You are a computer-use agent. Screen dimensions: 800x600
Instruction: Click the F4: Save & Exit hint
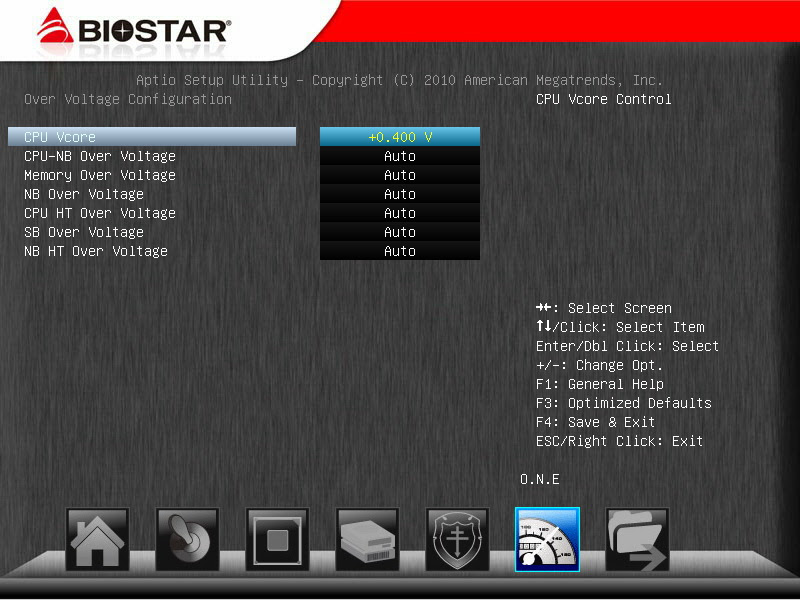click(595, 422)
